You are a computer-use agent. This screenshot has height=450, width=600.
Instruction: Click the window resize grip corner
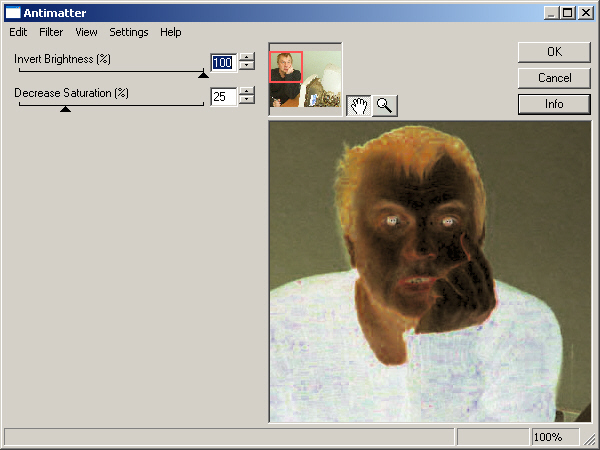coord(589,439)
